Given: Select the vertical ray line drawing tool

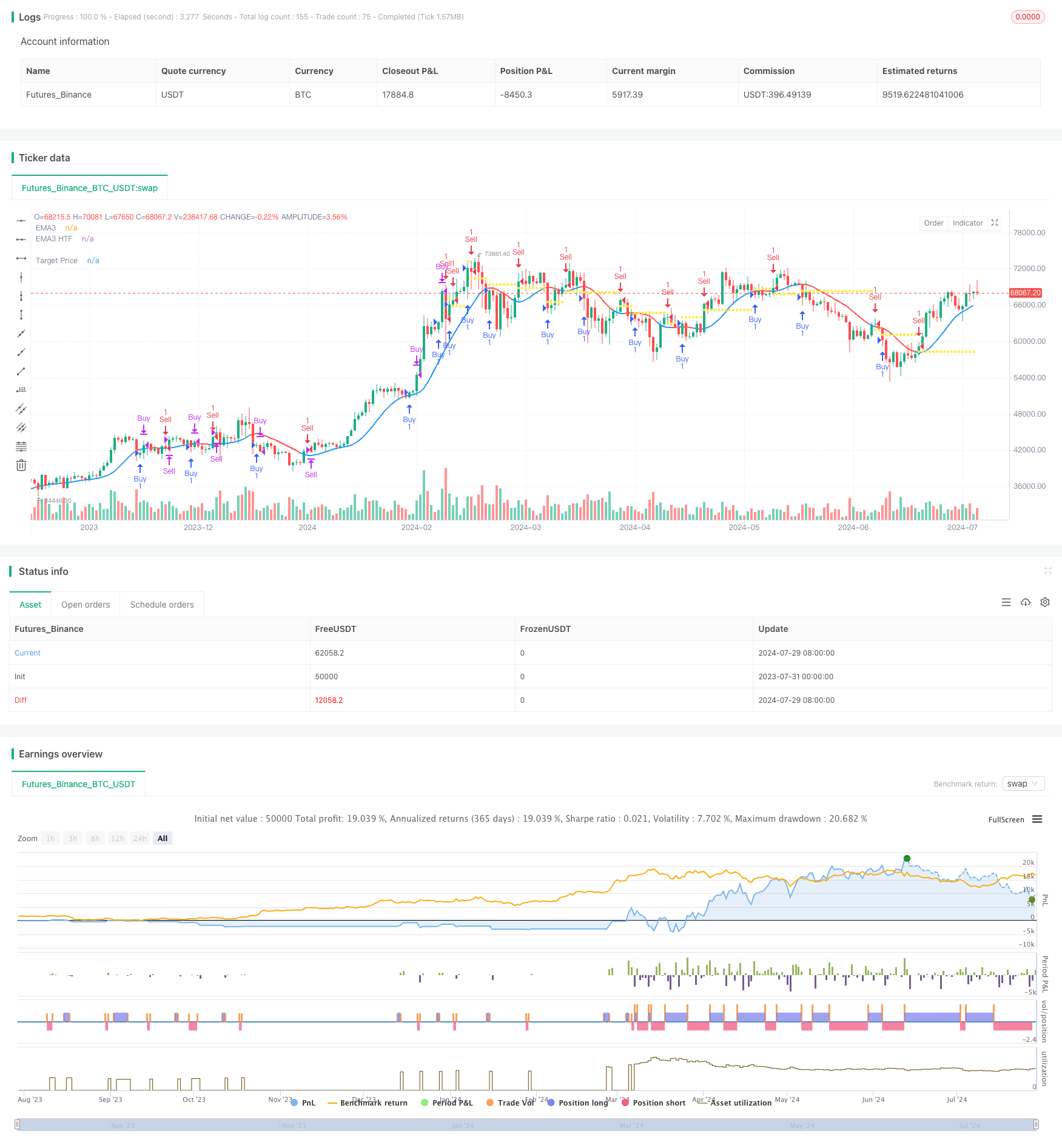Looking at the screenshot, I should pos(21,296).
